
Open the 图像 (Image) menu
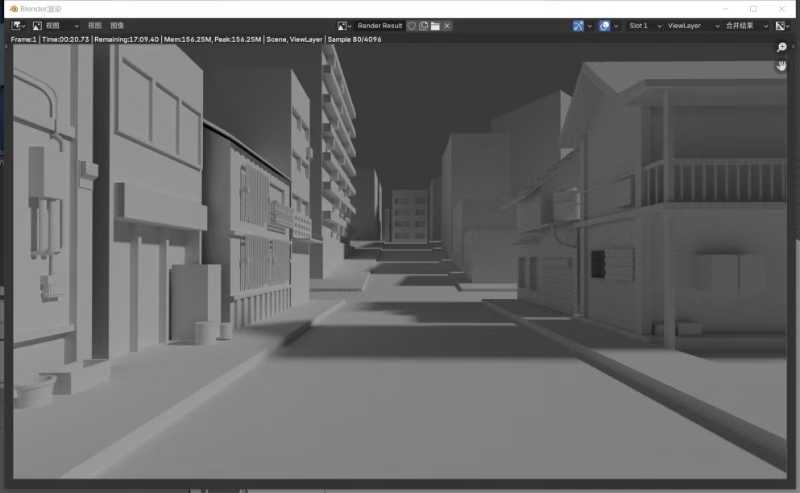click(117, 25)
